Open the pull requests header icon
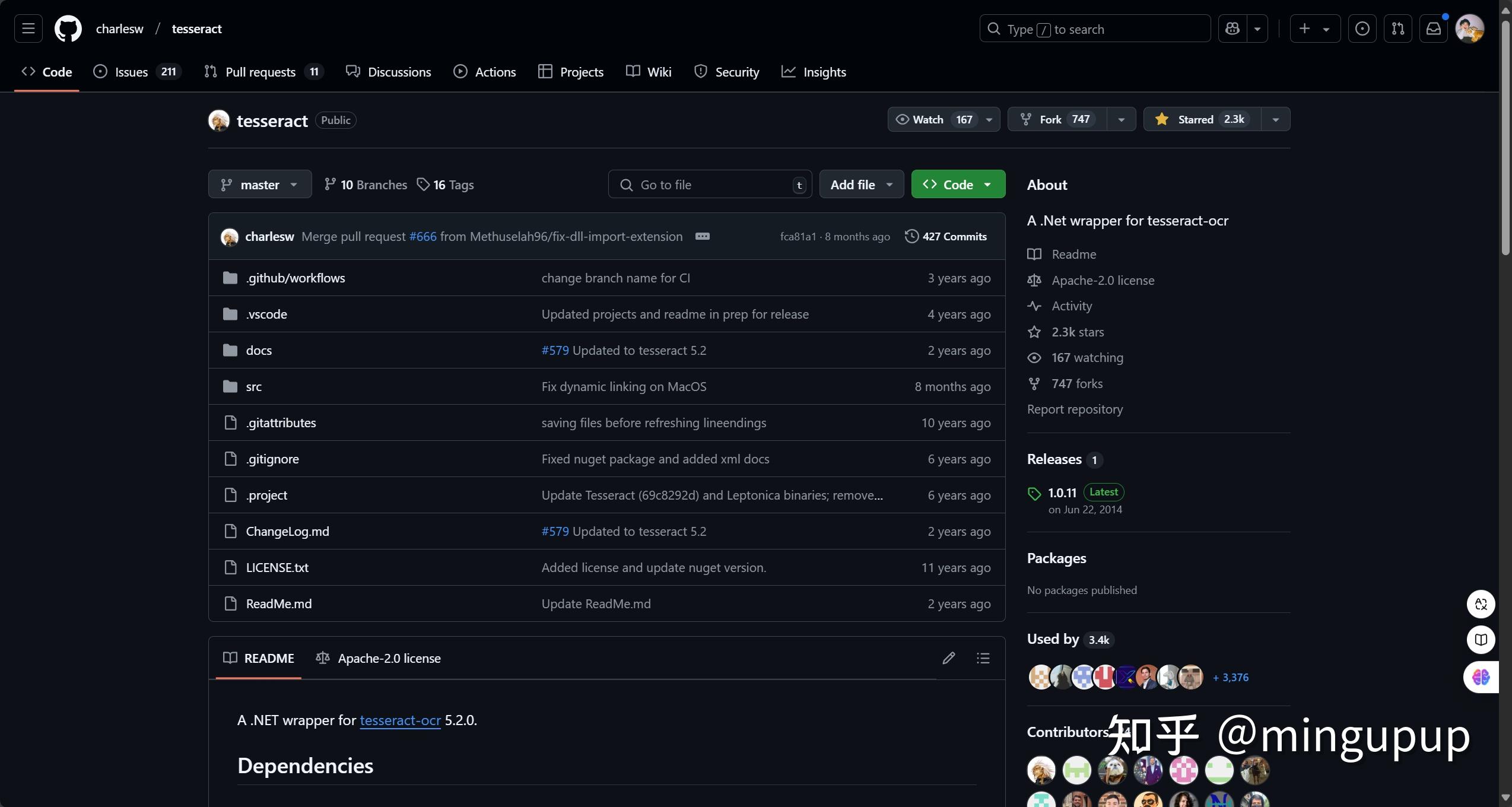1512x807 pixels. click(1397, 28)
